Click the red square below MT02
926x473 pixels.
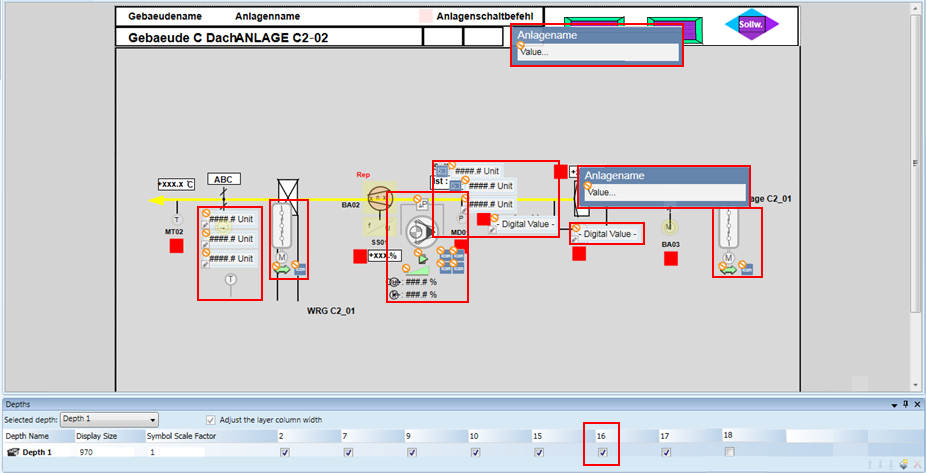(x=177, y=246)
